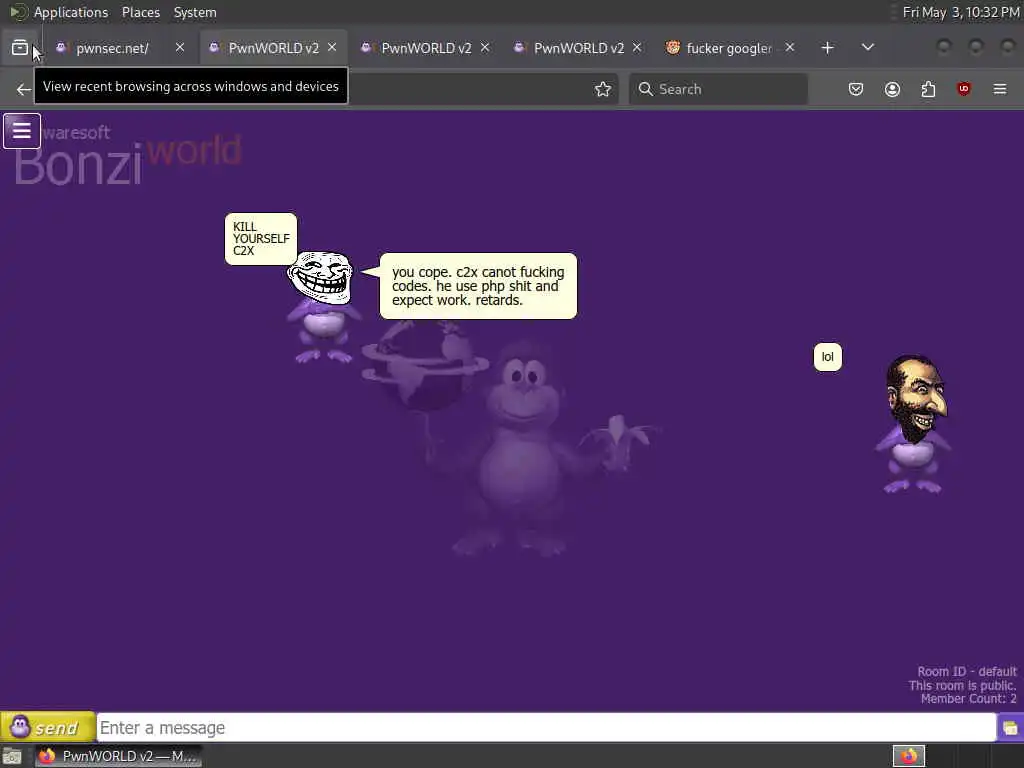Focus the Enter a message field
1024x768 pixels.
[x=547, y=728]
